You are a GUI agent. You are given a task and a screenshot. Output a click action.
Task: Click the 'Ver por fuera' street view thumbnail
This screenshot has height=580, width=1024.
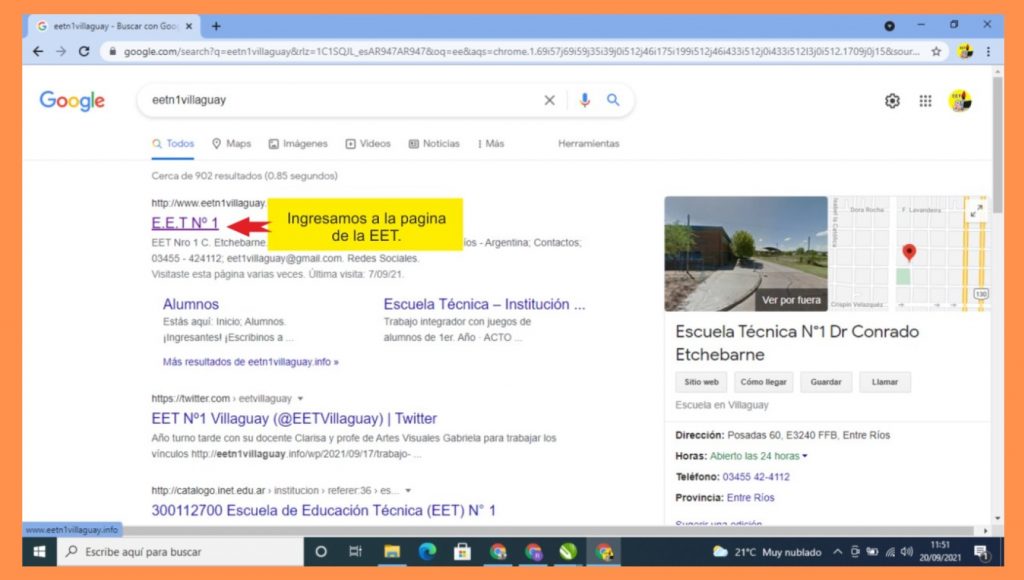coord(746,254)
